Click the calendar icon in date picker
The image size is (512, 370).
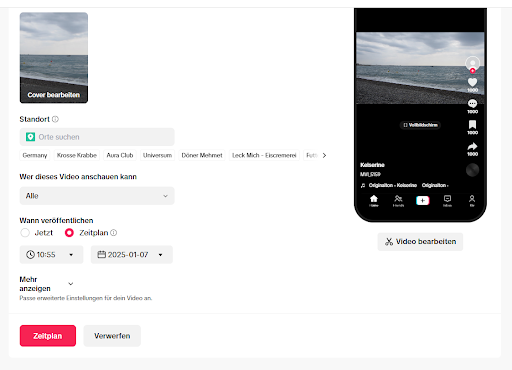pyautogui.click(x=101, y=254)
